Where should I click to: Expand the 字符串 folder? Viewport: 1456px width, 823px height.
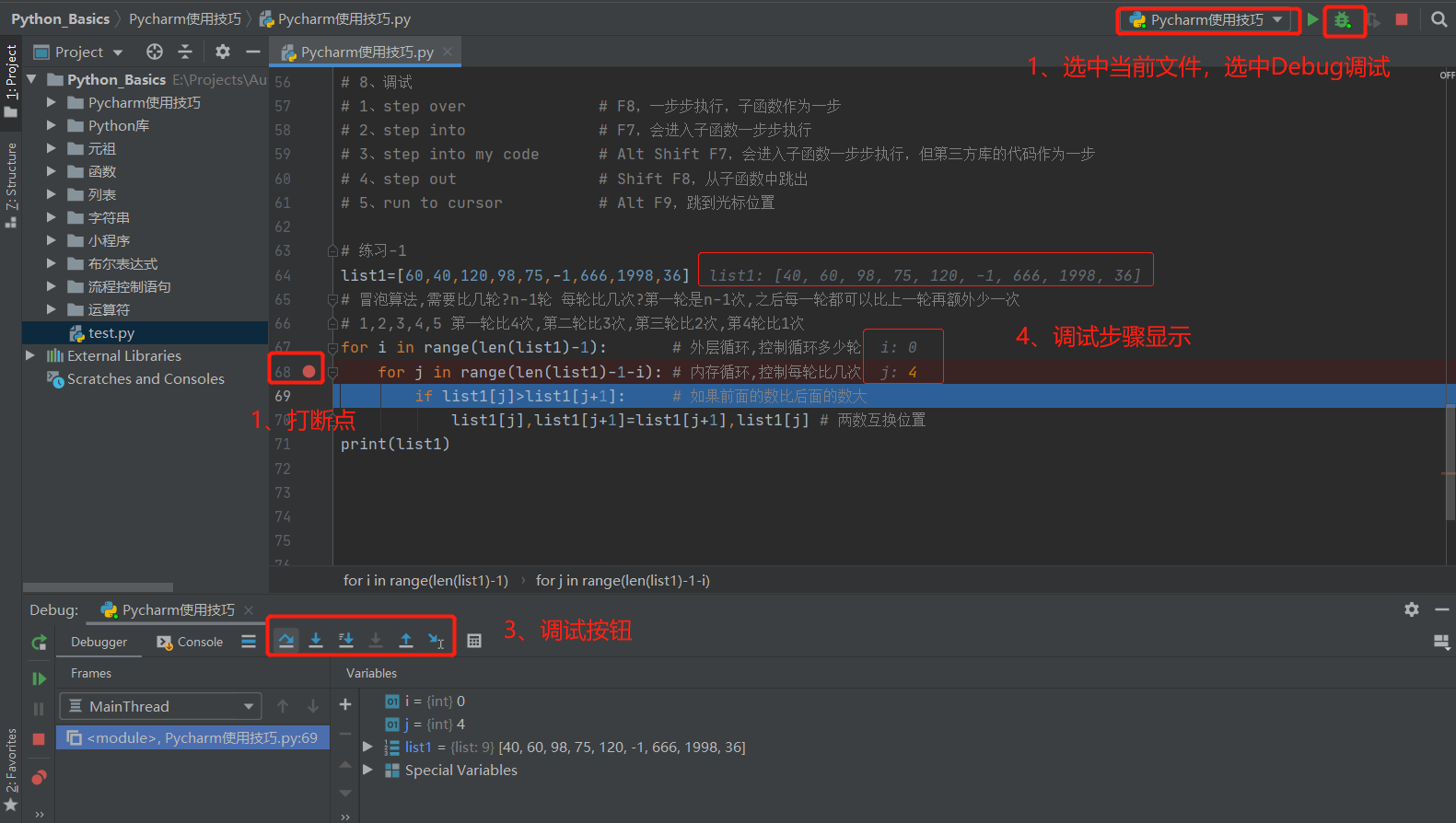[x=52, y=217]
